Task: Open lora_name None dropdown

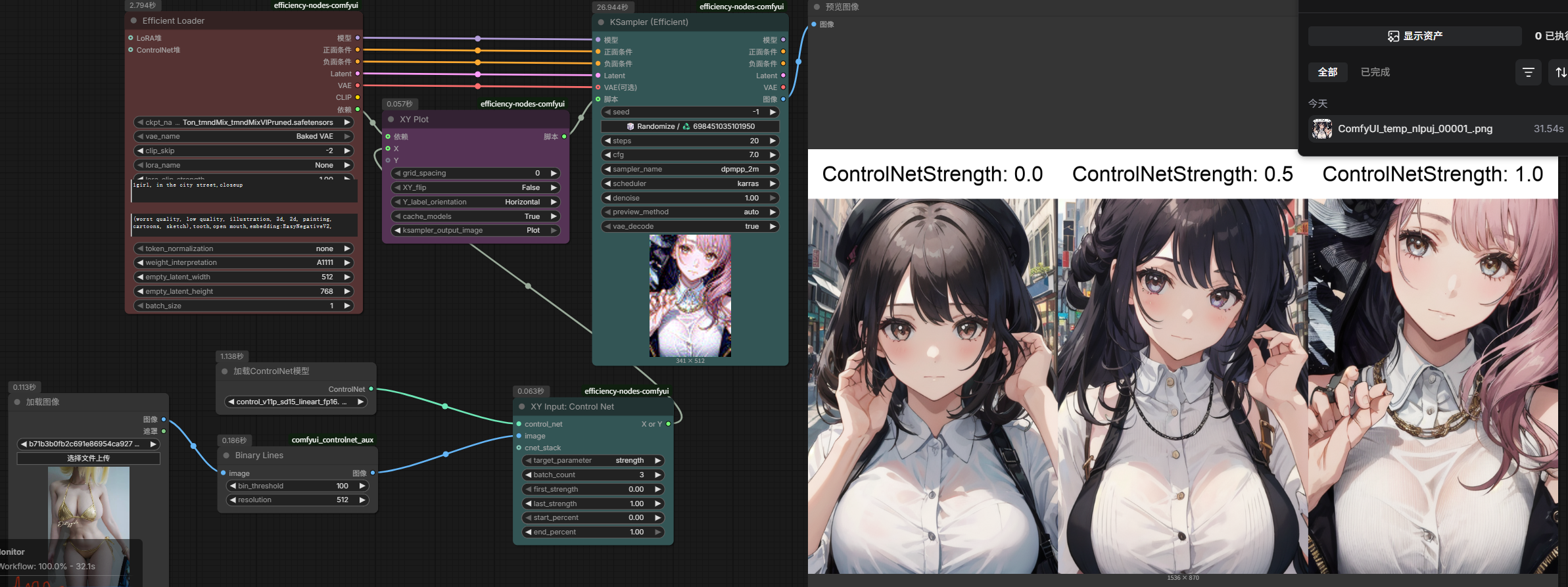Action: point(244,166)
